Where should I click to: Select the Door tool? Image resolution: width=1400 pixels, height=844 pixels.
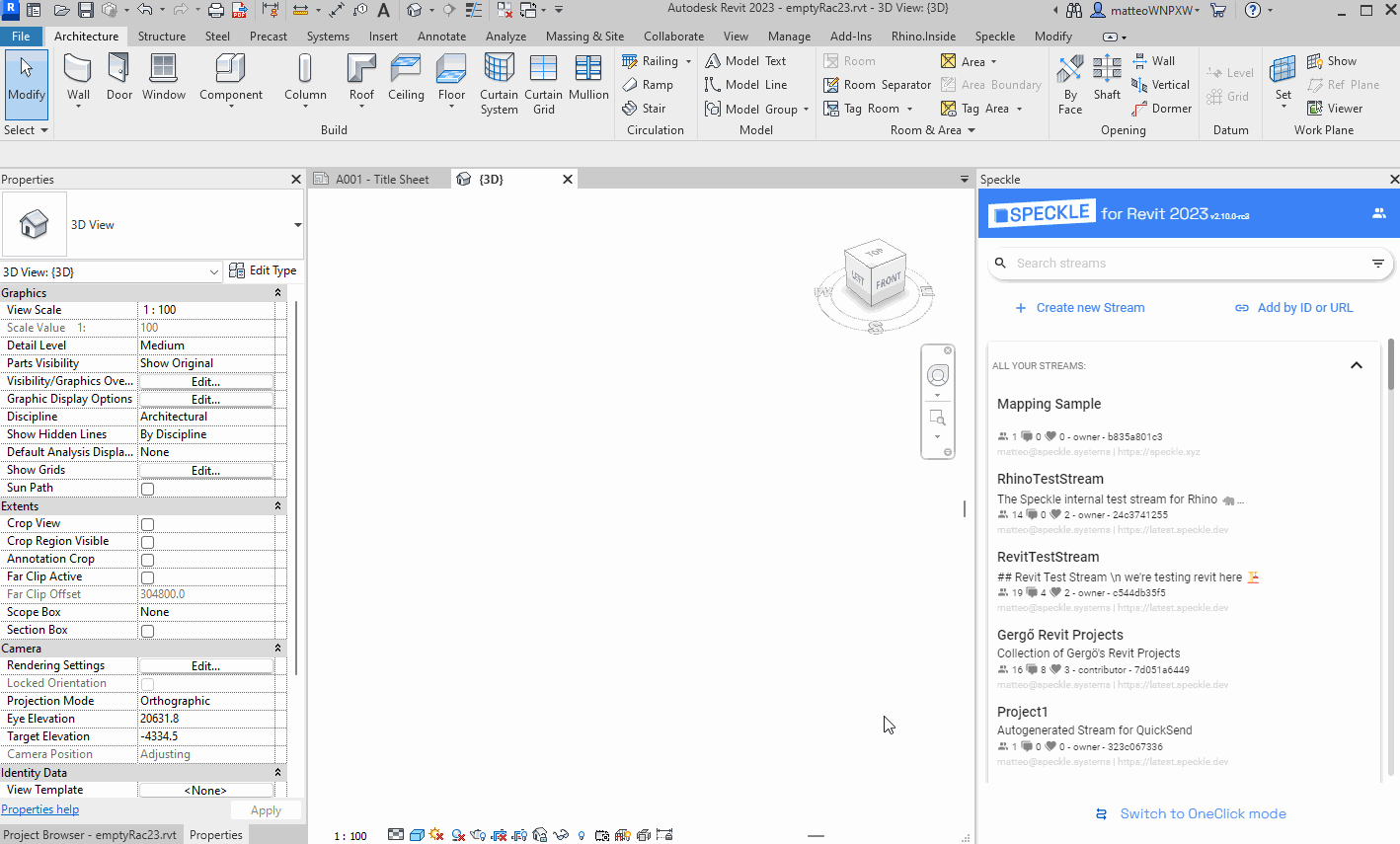point(118,78)
